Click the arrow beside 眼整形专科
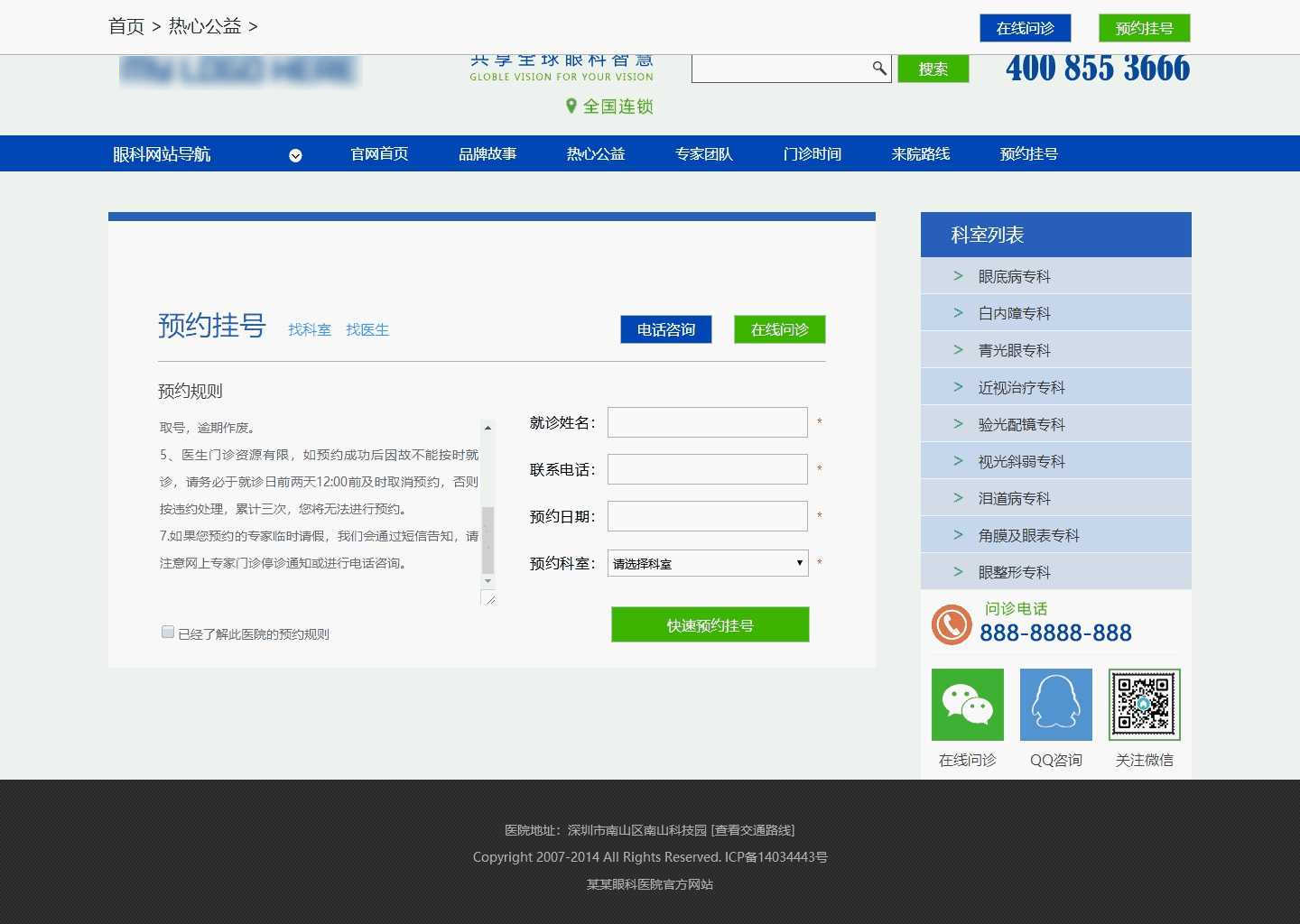 (957, 571)
